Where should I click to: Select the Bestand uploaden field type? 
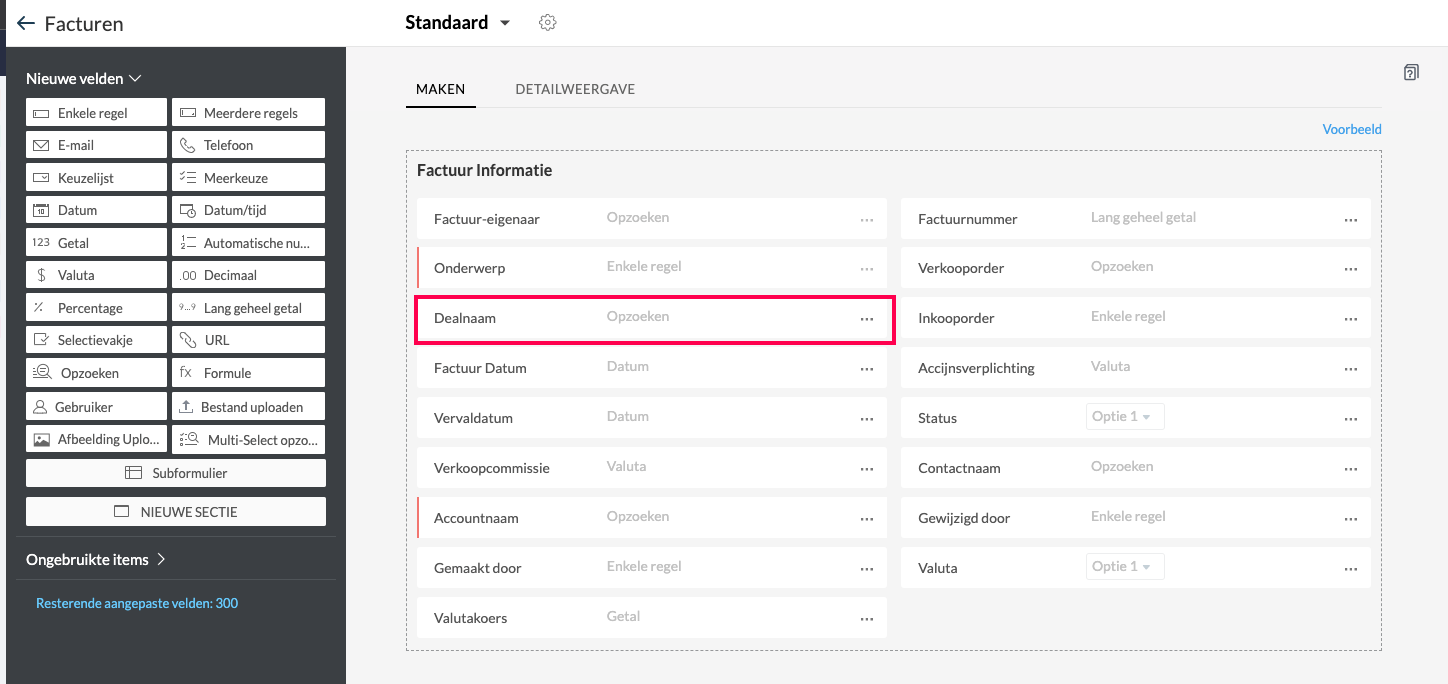pos(249,407)
